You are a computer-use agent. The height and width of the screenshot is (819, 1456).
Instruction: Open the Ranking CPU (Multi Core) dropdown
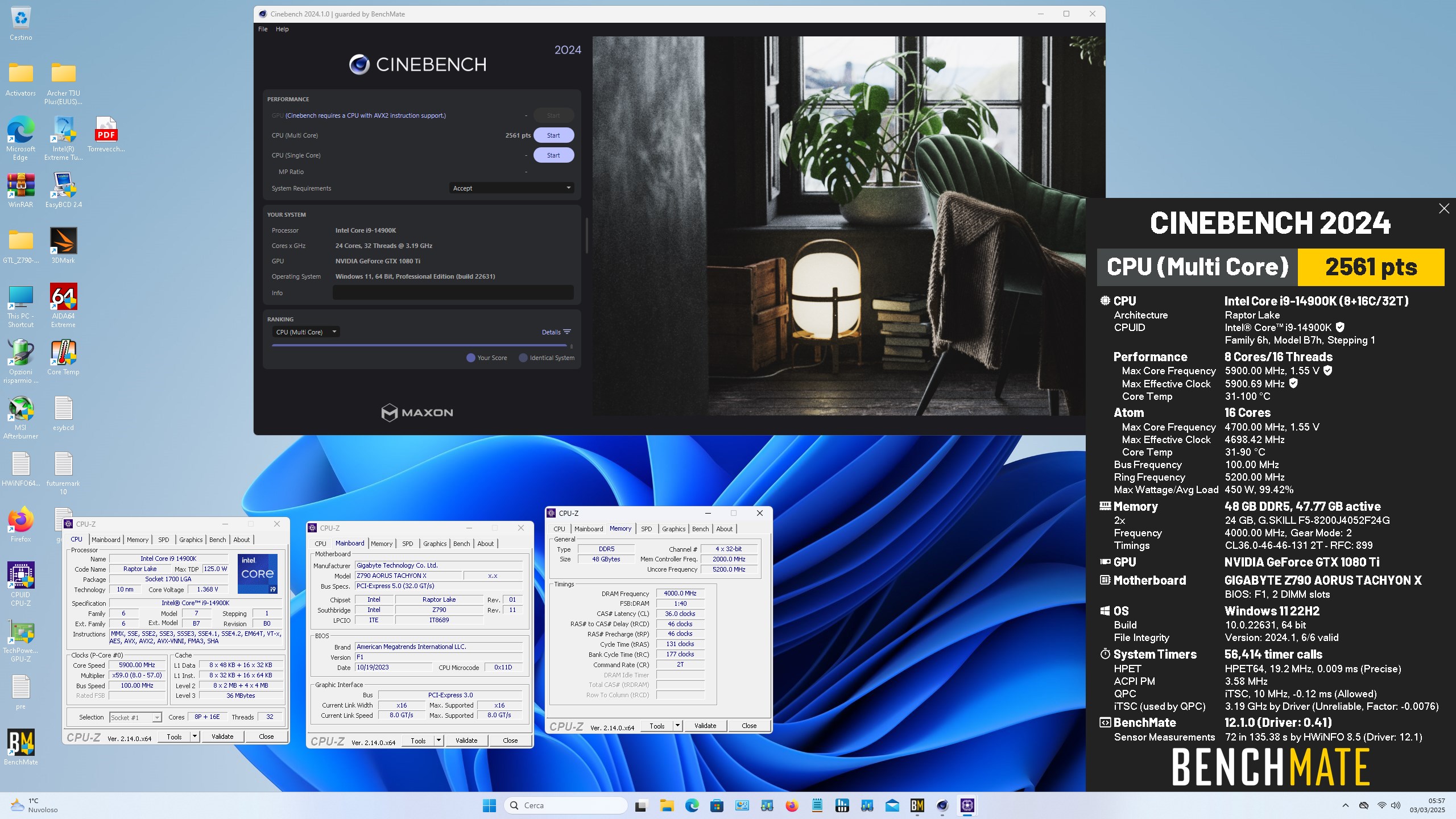click(x=306, y=332)
